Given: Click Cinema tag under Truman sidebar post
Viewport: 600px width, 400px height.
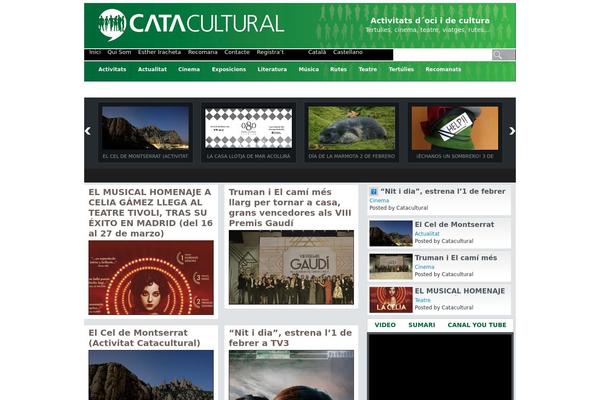Looking at the screenshot, I should pos(424,267).
